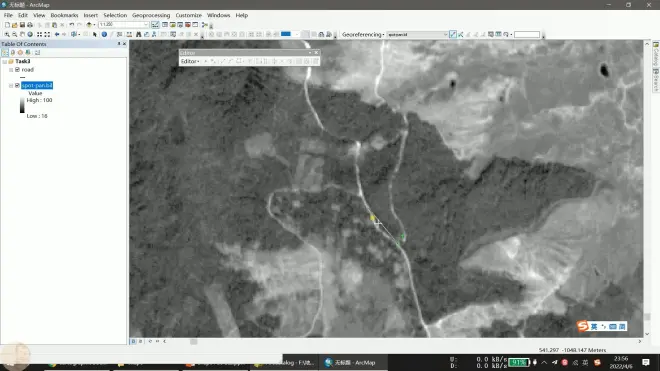Collapse the road layer entry
The image size is (660, 371).
pyautogui.click(x=11, y=70)
